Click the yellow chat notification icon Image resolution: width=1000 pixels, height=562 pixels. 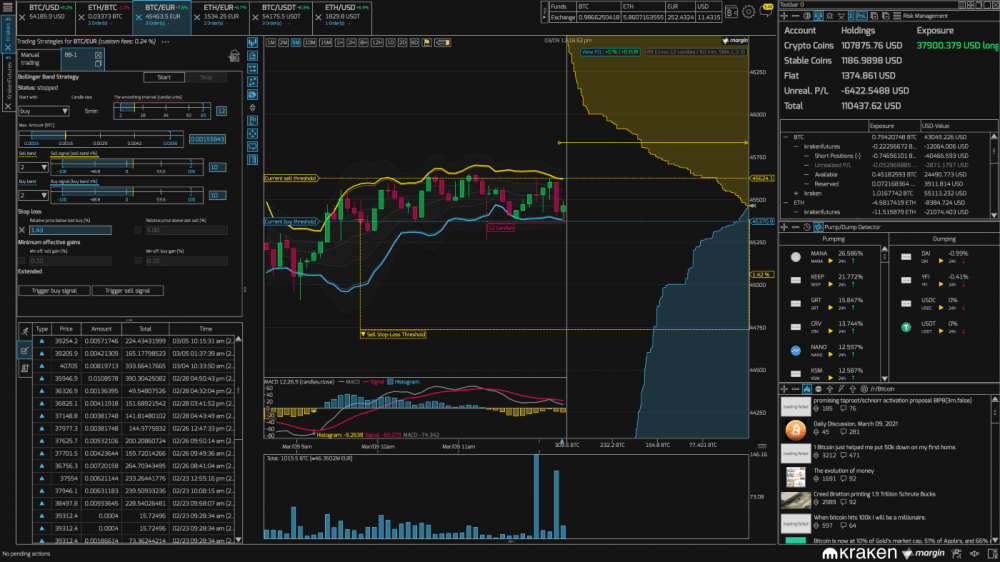[x=765, y=12]
